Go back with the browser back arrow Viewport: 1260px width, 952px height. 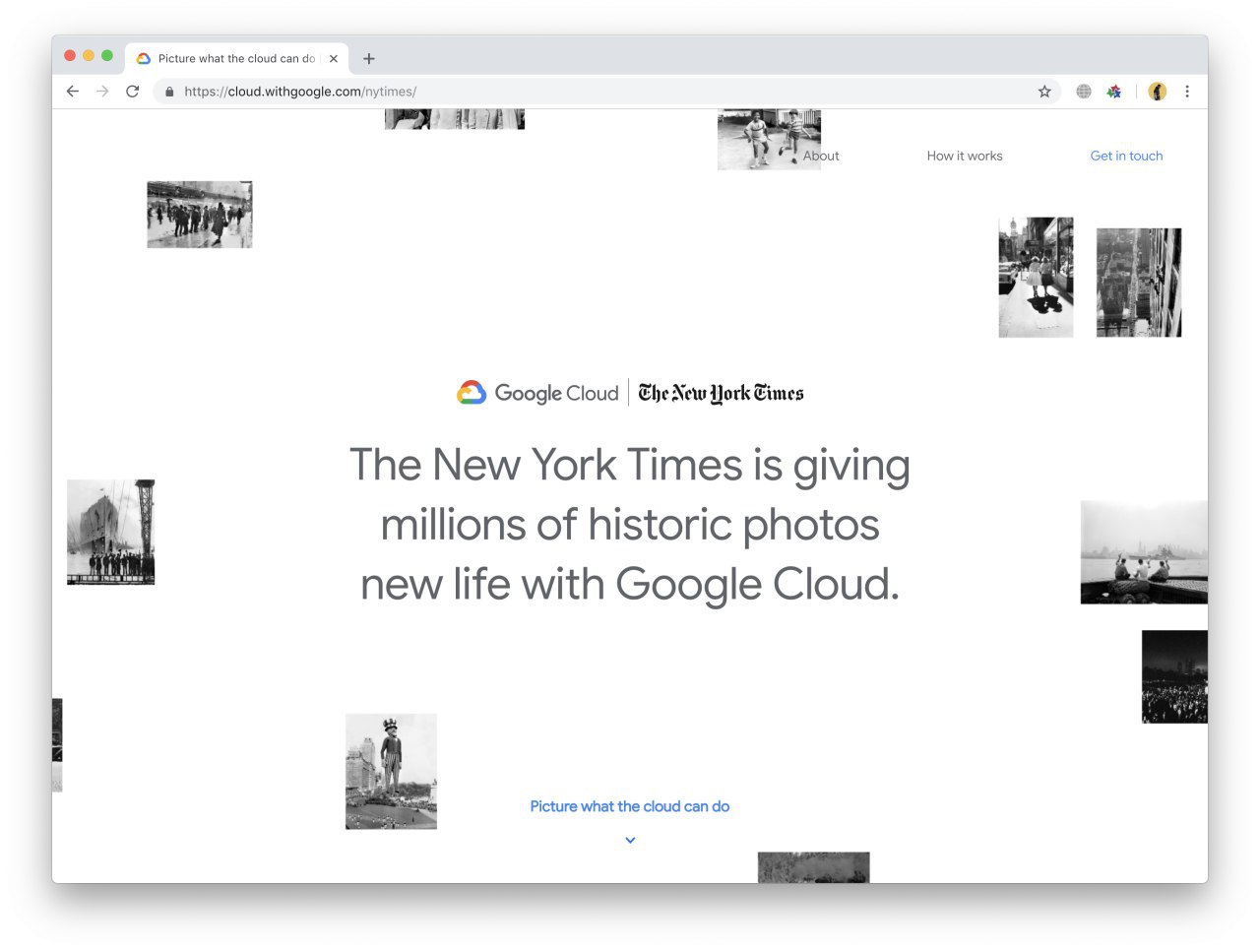[x=72, y=92]
